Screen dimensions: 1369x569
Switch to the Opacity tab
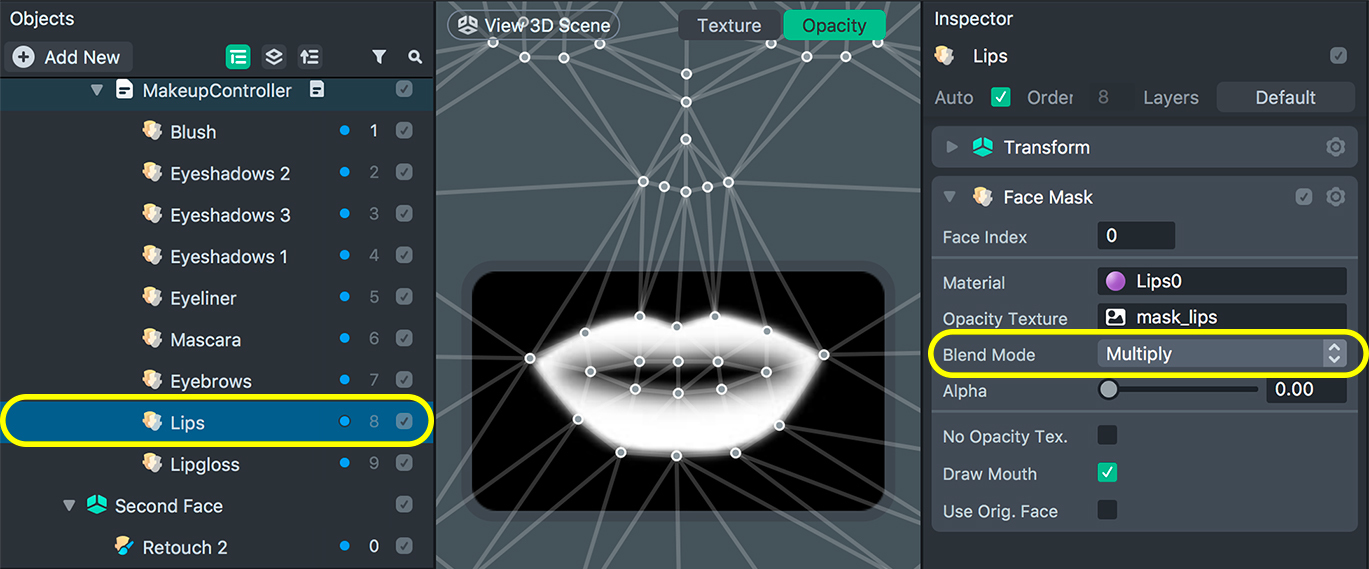834,26
